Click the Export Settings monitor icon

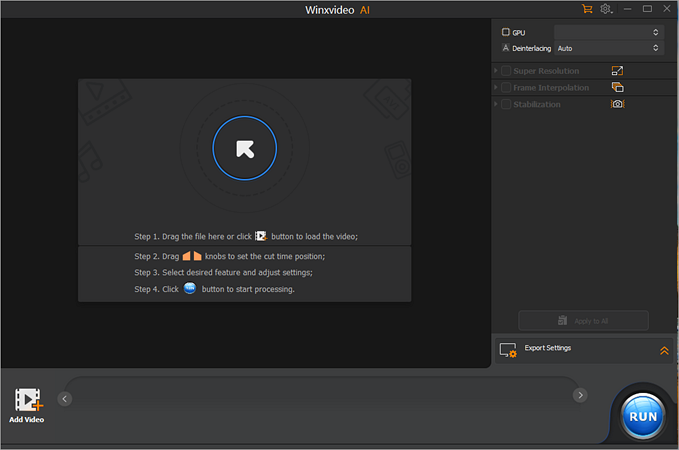[x=508, y=350]
